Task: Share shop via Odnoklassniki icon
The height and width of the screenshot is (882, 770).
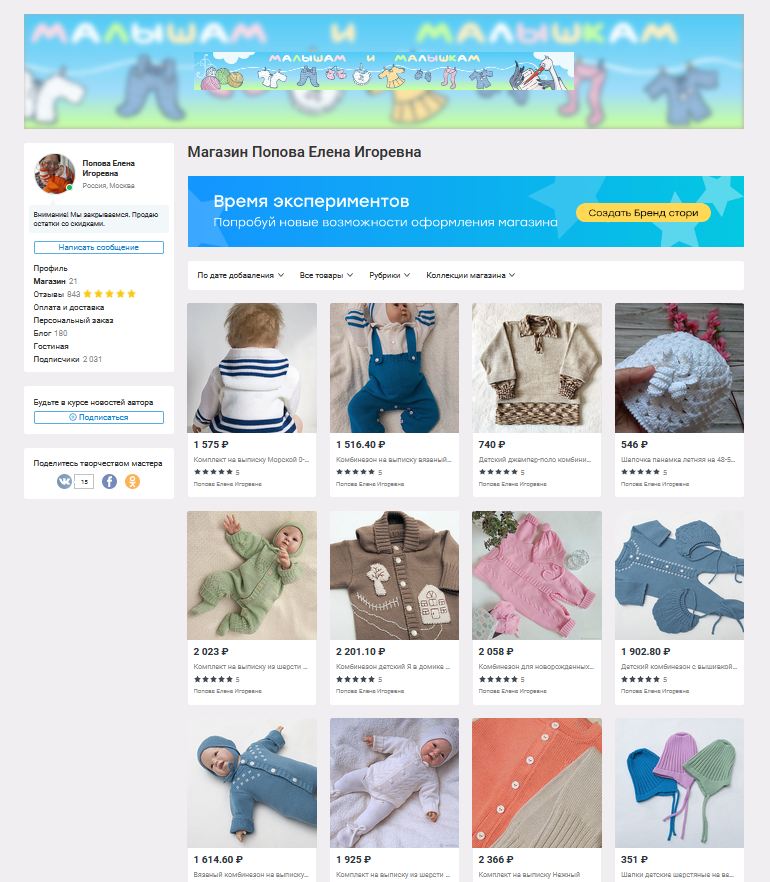Action: click(x=132, y=482)
